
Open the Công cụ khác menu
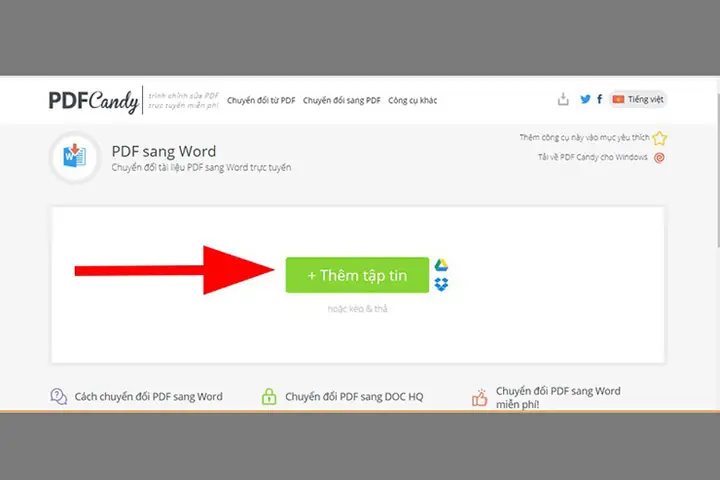click(412, 100)
